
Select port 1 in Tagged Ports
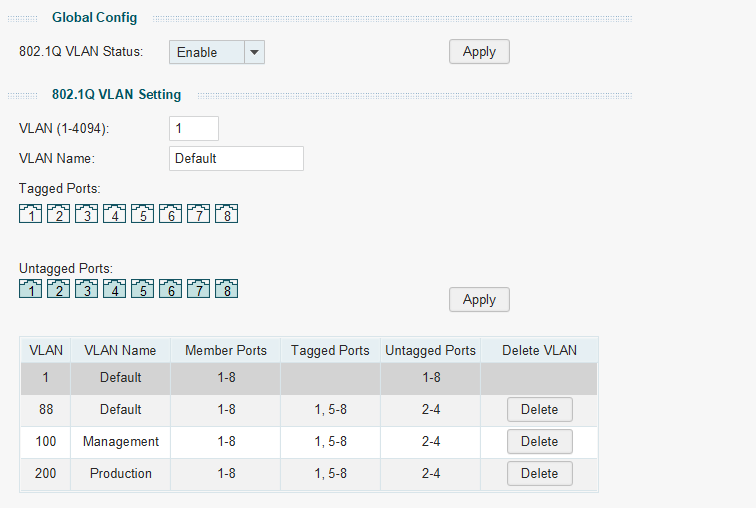pyautogui.click(x=30, y=214)
